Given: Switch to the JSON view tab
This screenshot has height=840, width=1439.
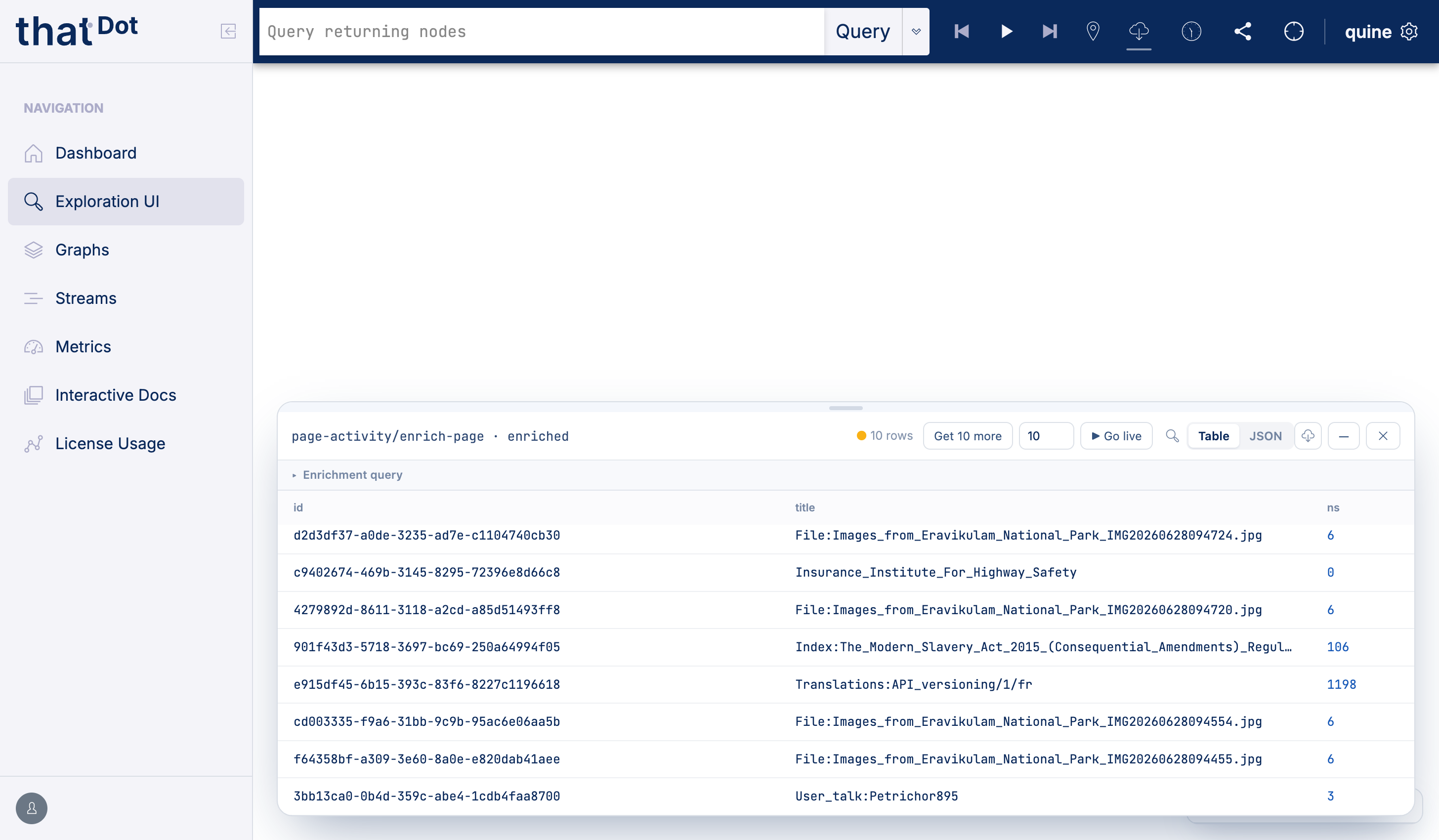Looking at the screenshot, I should pos(1266,436).
